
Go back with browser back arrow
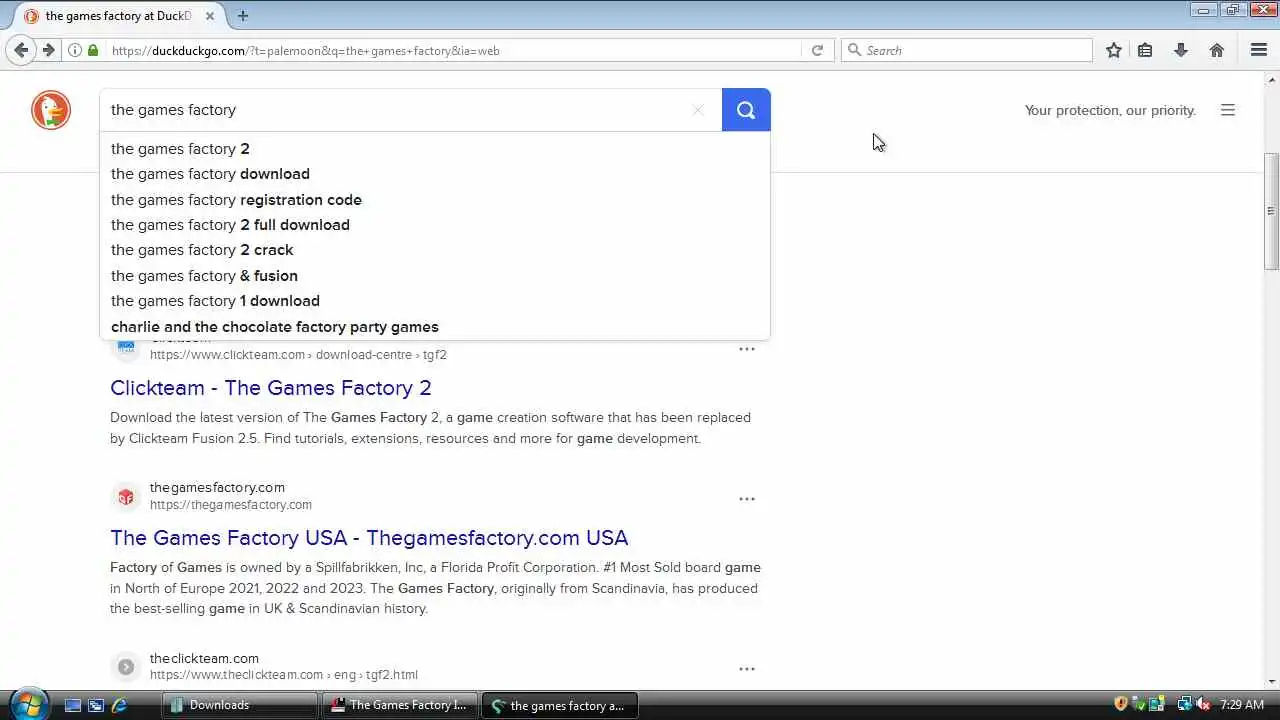click(x=21, y=50)
